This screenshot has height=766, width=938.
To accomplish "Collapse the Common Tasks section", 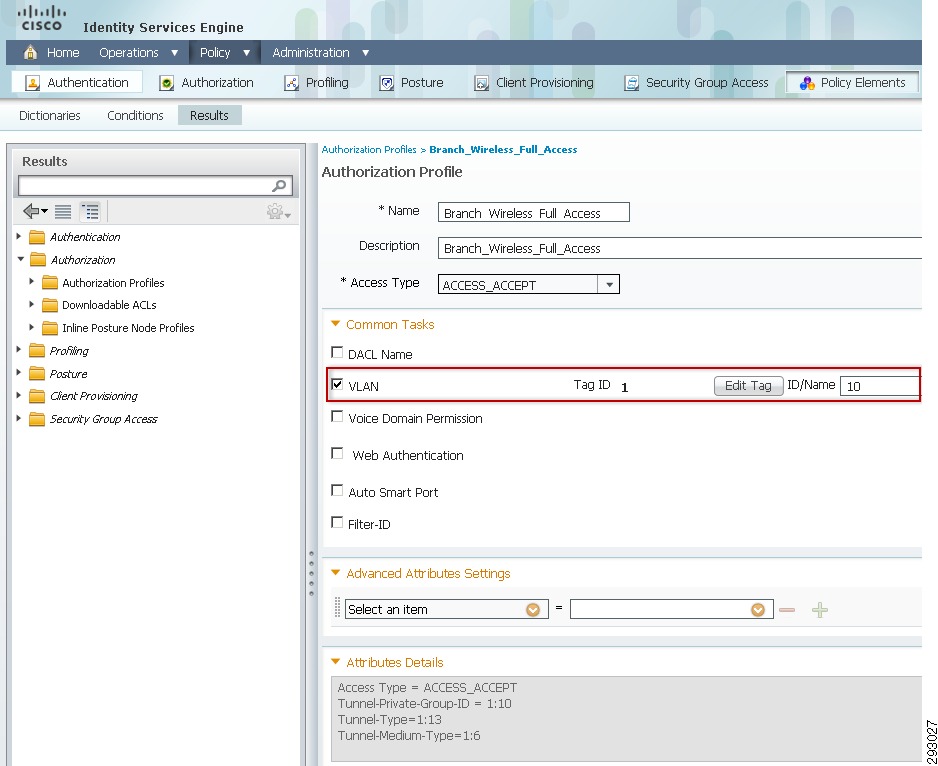I will click(335, 324).
